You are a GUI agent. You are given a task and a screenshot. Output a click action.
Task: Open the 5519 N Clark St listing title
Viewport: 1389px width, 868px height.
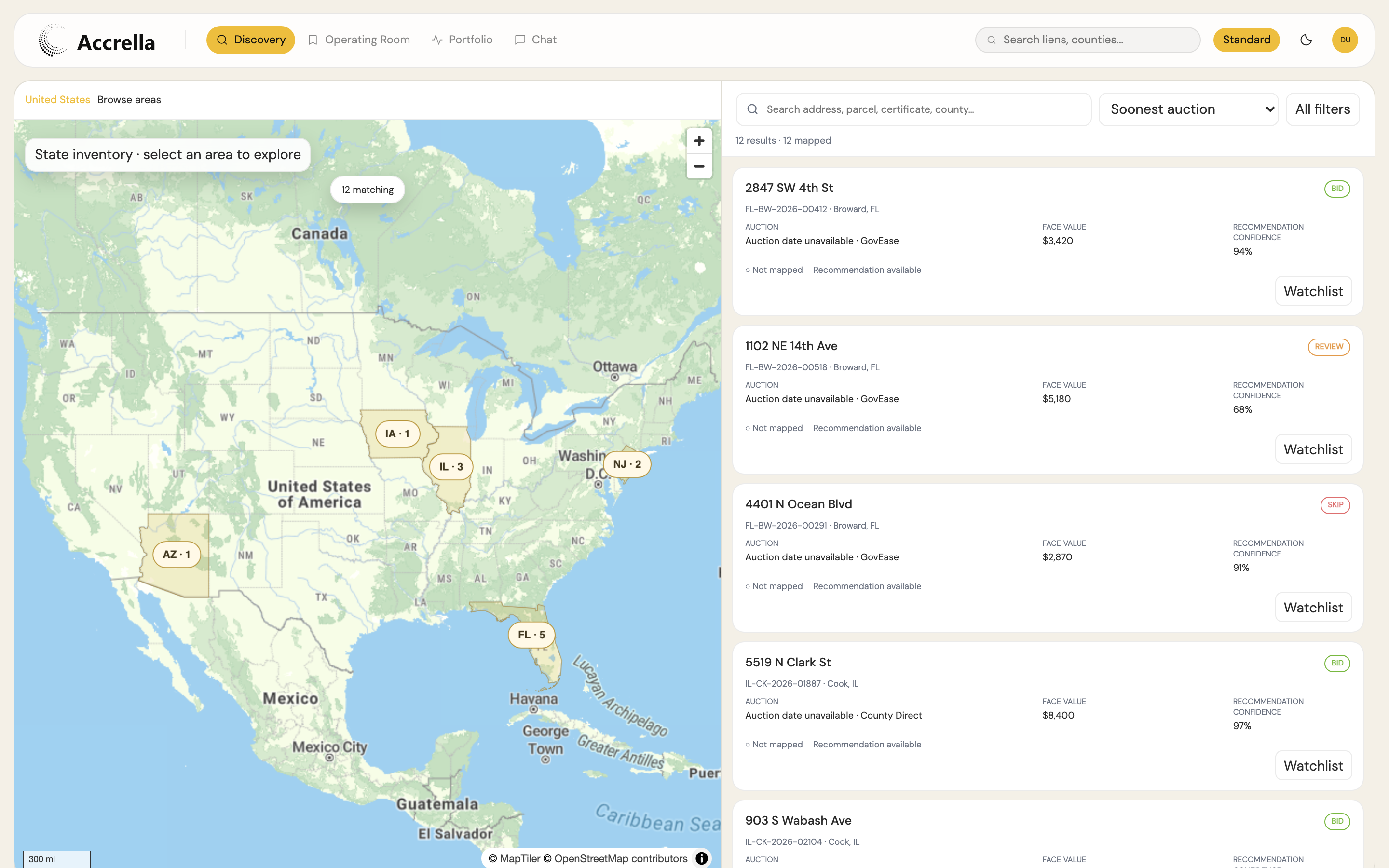[x=788, y=663]
